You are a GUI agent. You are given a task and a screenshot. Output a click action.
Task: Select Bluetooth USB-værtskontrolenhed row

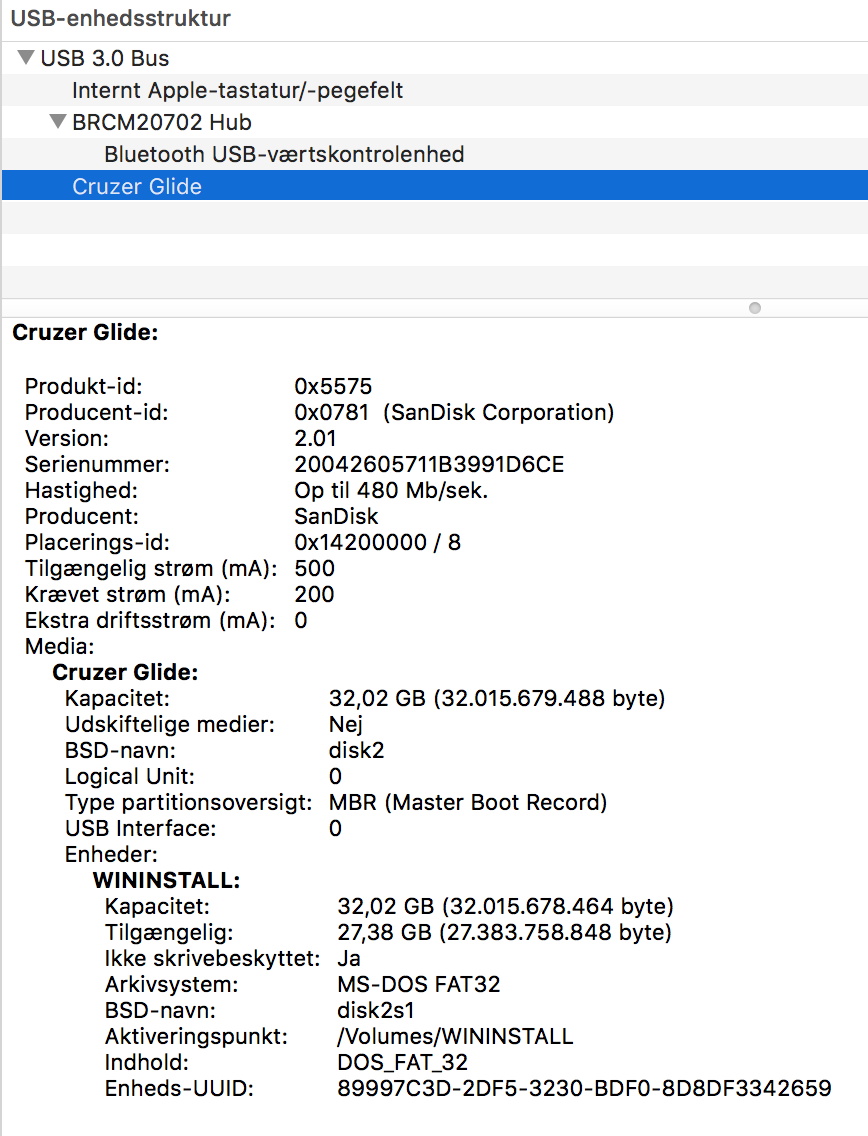tap(435, 154)
